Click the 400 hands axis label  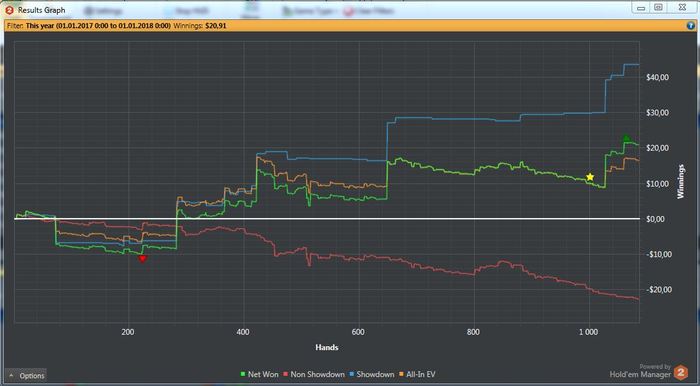243,332
